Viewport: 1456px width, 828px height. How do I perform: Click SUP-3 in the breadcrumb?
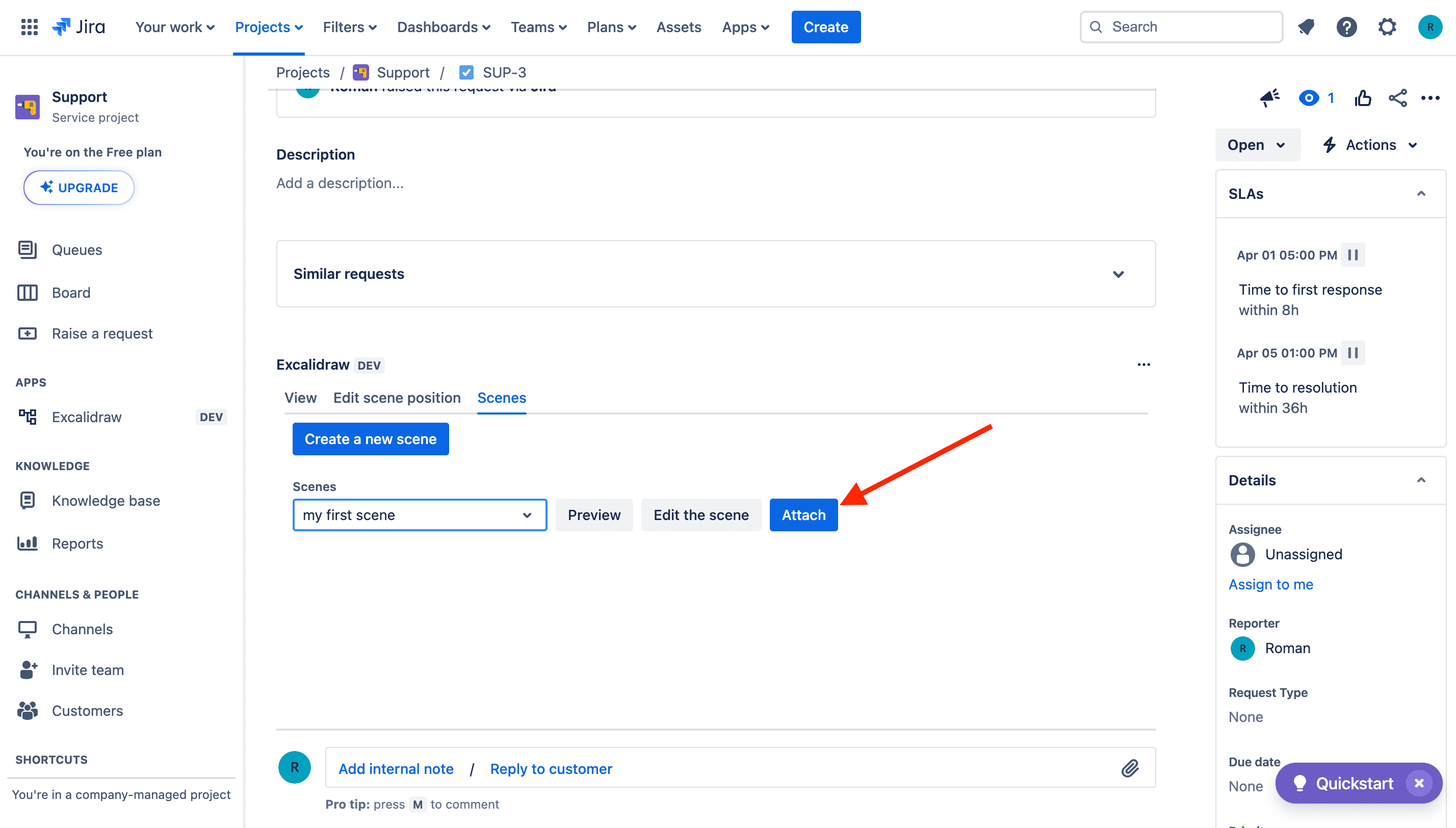504,72
